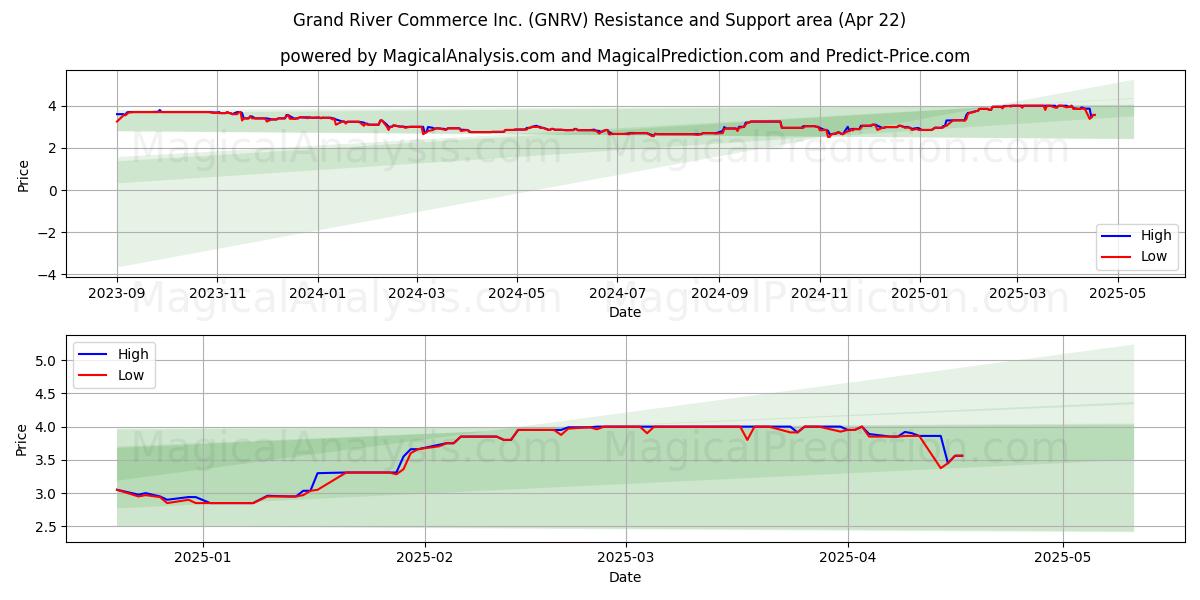Click the '2024-09' x-axis label in the top chart
Viewport: 1200px width, 600px height.
click(x=719, y=294)
